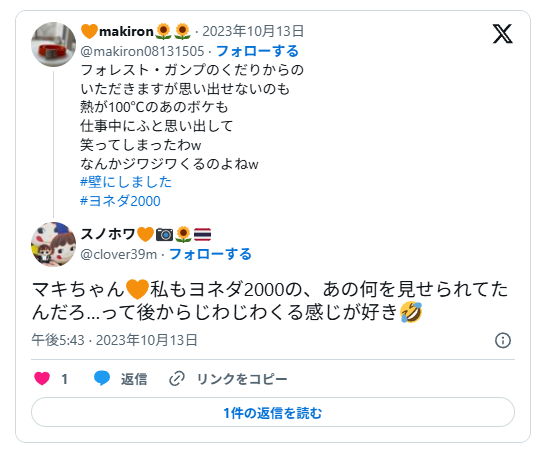Open hashtag #ヨネダ2000
This screenshot has width=549, height=456.
[x=120, y=201]
